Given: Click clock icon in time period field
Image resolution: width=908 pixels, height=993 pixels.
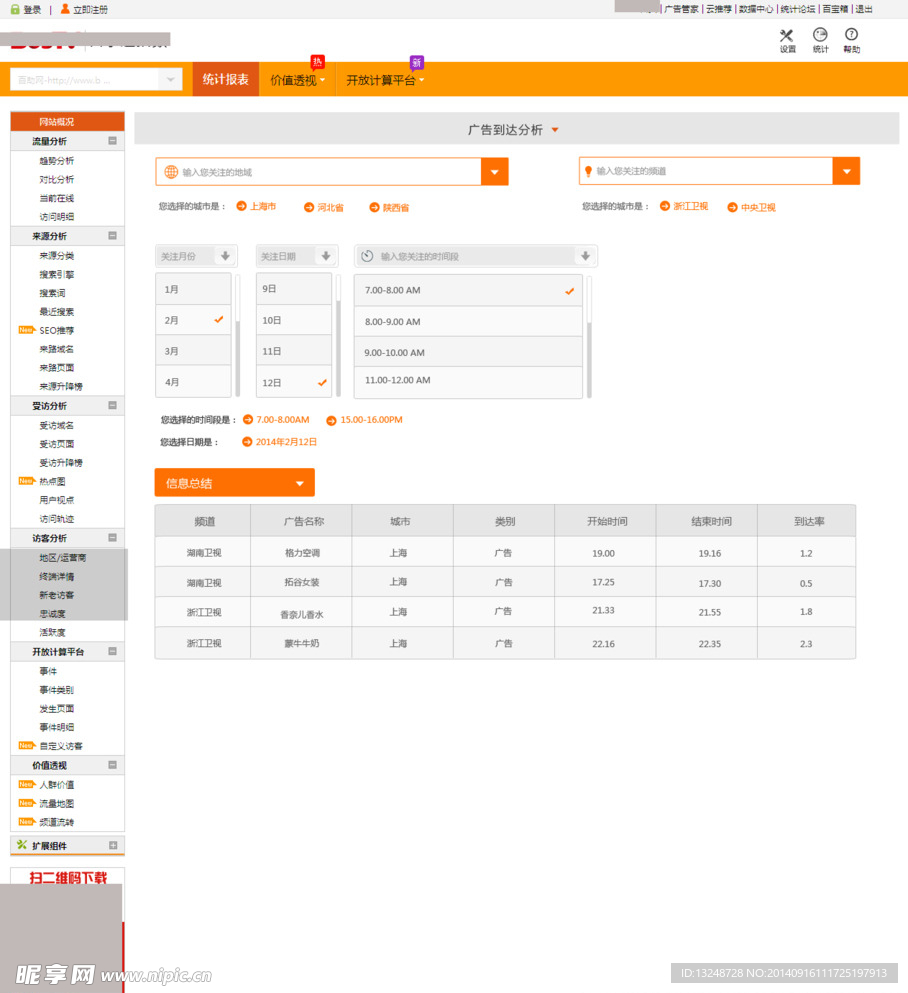Looking at the screenshot, I should point(367,257).
